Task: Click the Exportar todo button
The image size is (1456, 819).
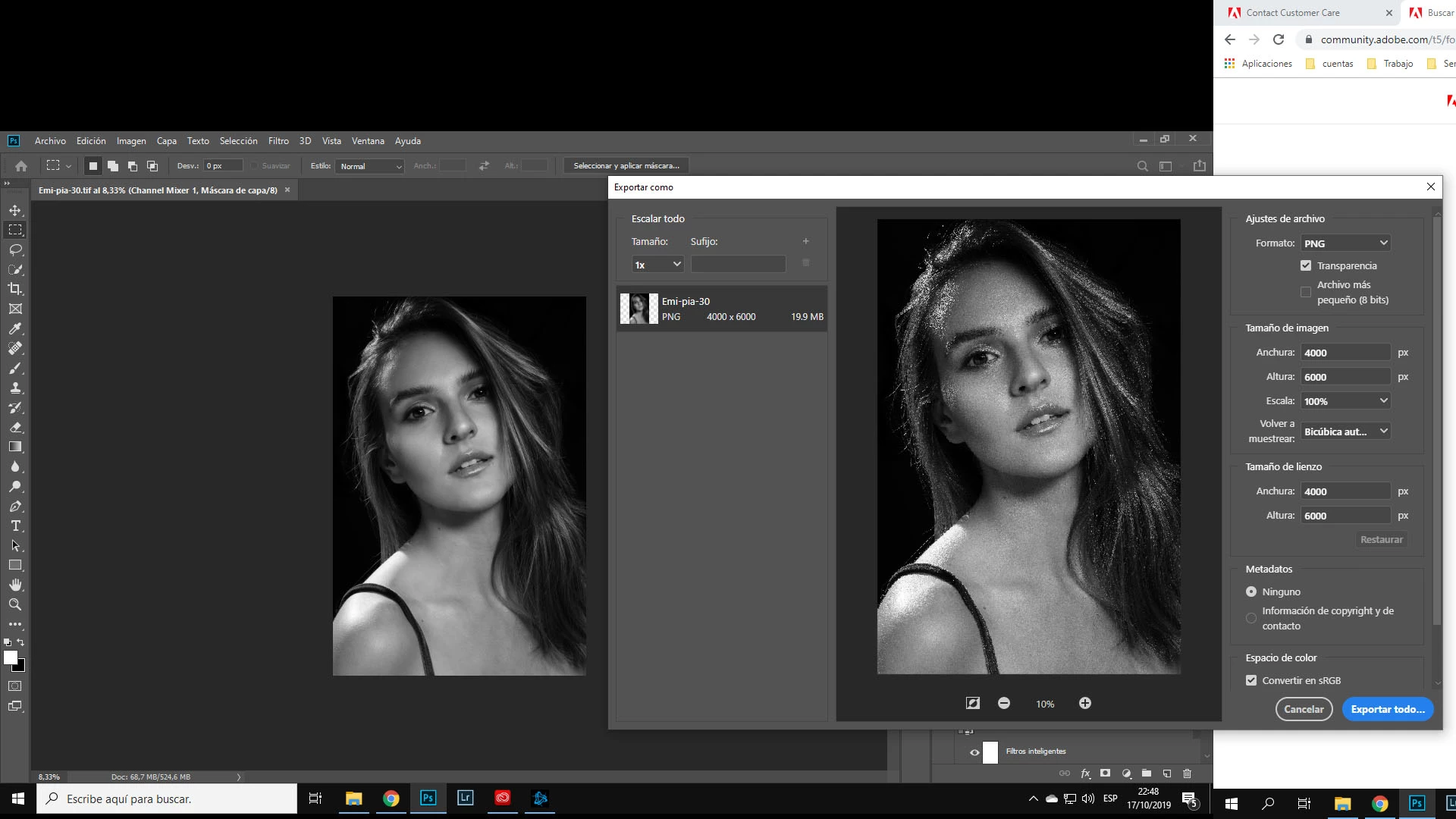Action: (1387, 709)
